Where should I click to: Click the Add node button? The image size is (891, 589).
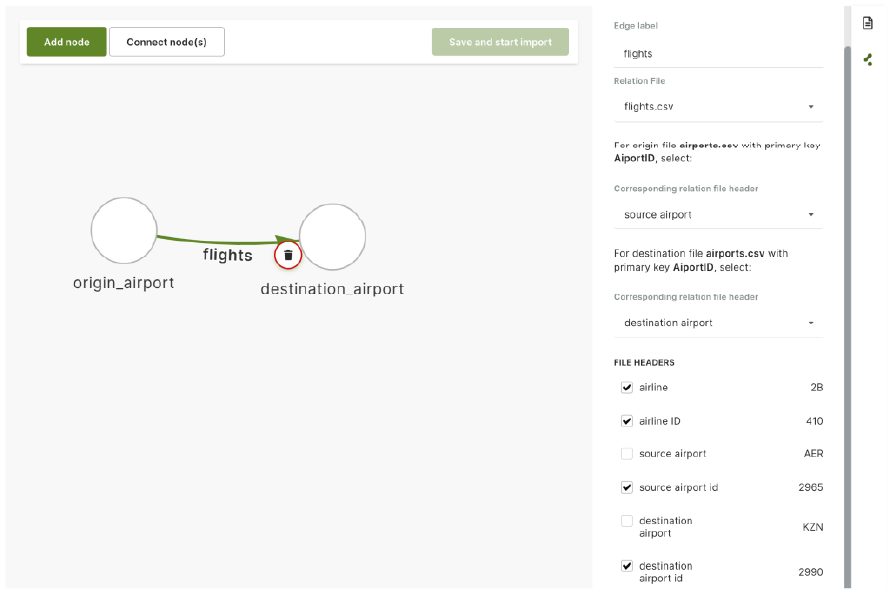66,42
